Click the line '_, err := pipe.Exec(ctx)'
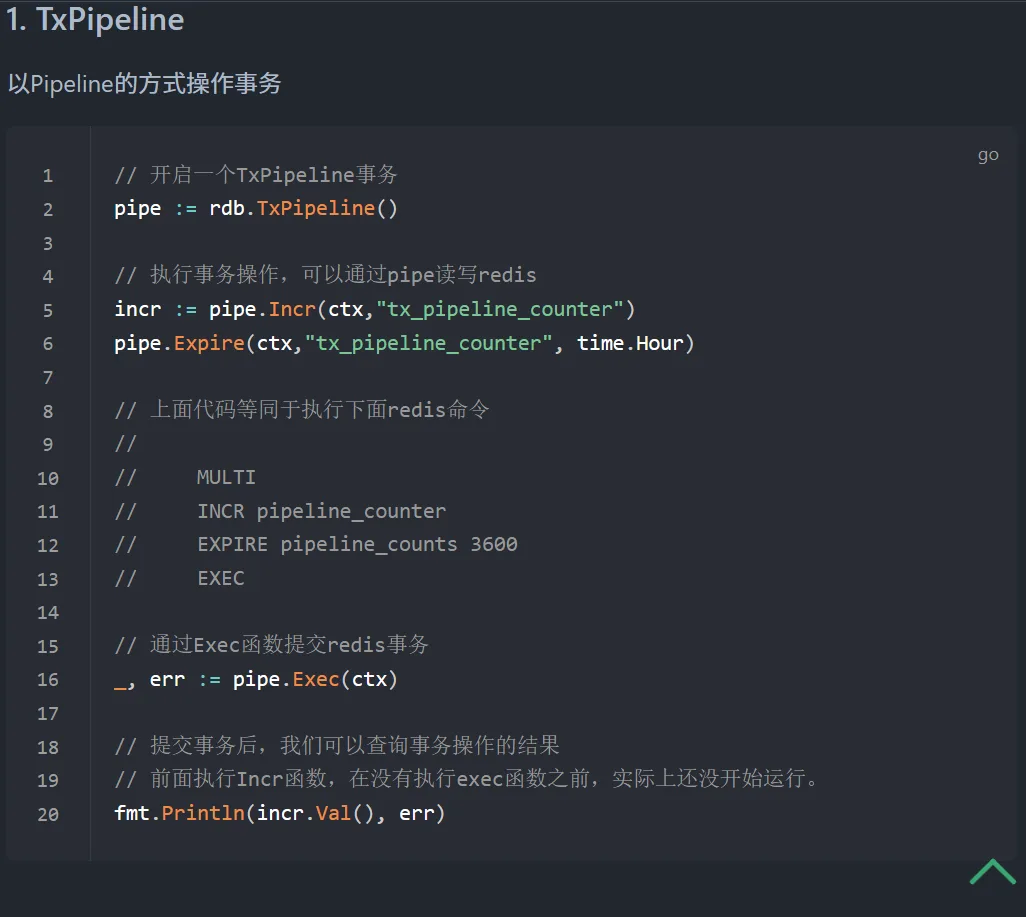Screen dimensions: 1026x917 [x=256, y=679]
